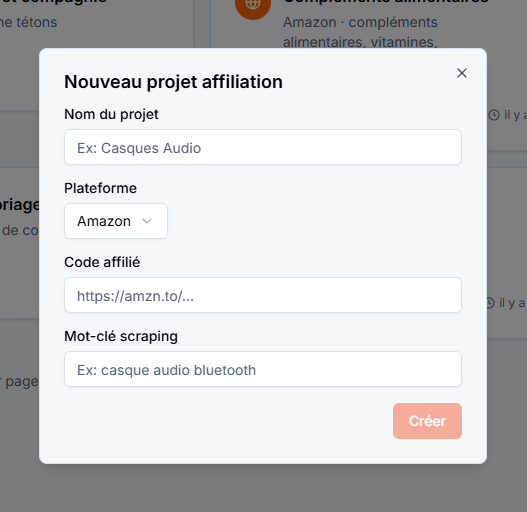Focus the Code affilié amzn.to field

263,295
